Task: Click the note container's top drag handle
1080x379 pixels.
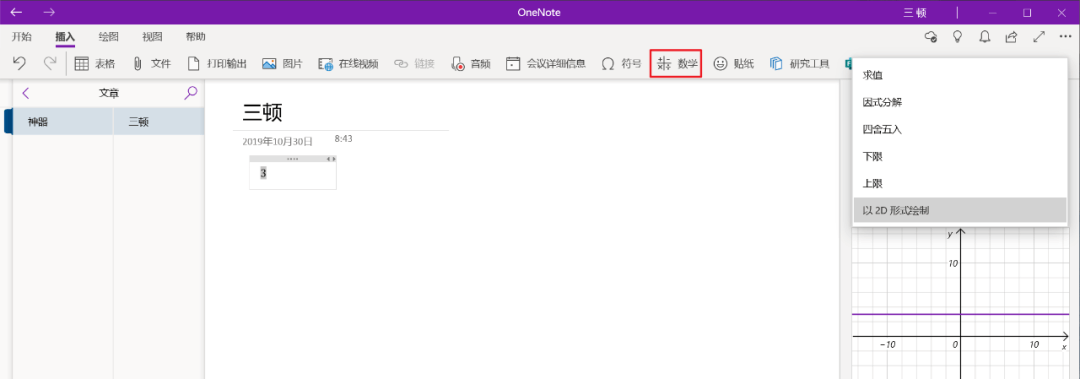Action: click(292, 158)
